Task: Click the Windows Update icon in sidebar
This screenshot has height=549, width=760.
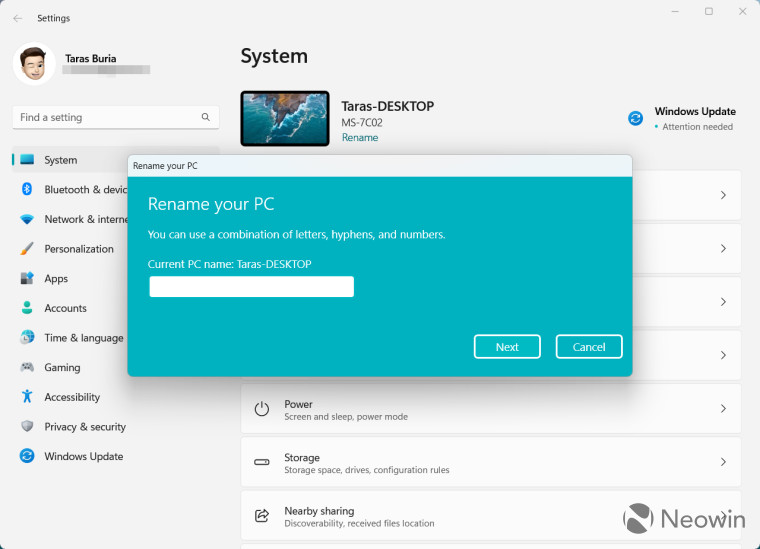Action: click(27, 456)
